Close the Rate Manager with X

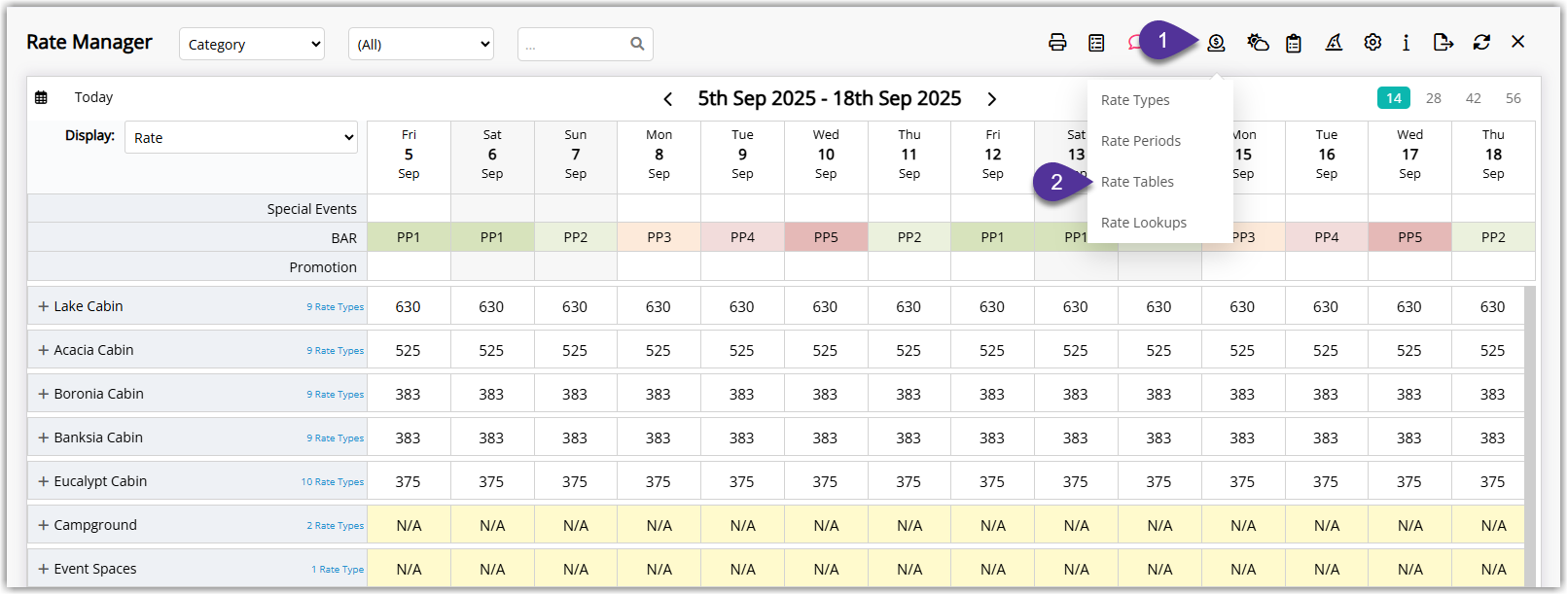pyautogui.click(x=1517, y=42)
